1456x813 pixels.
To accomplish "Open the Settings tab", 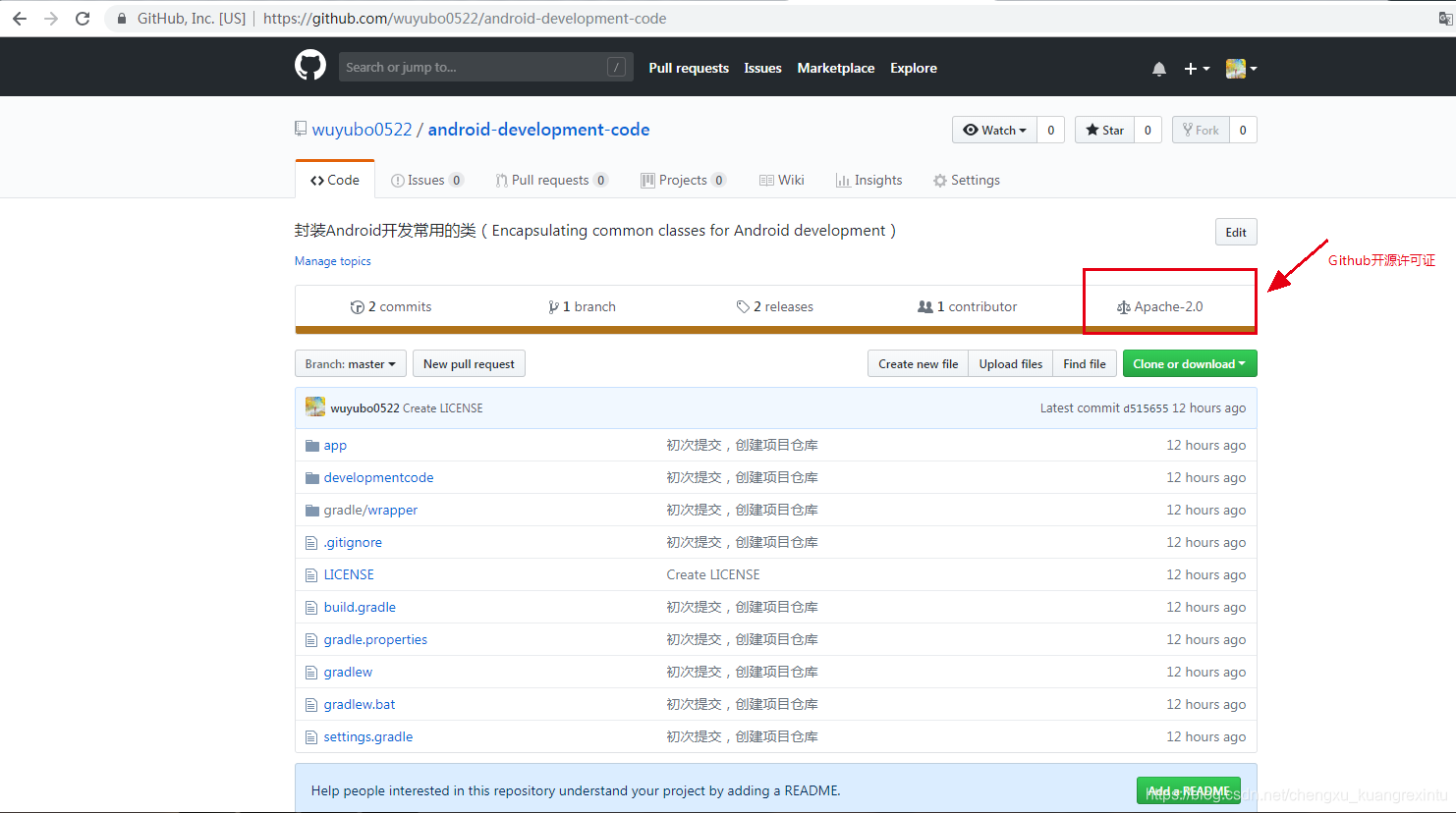I will 966,180.
